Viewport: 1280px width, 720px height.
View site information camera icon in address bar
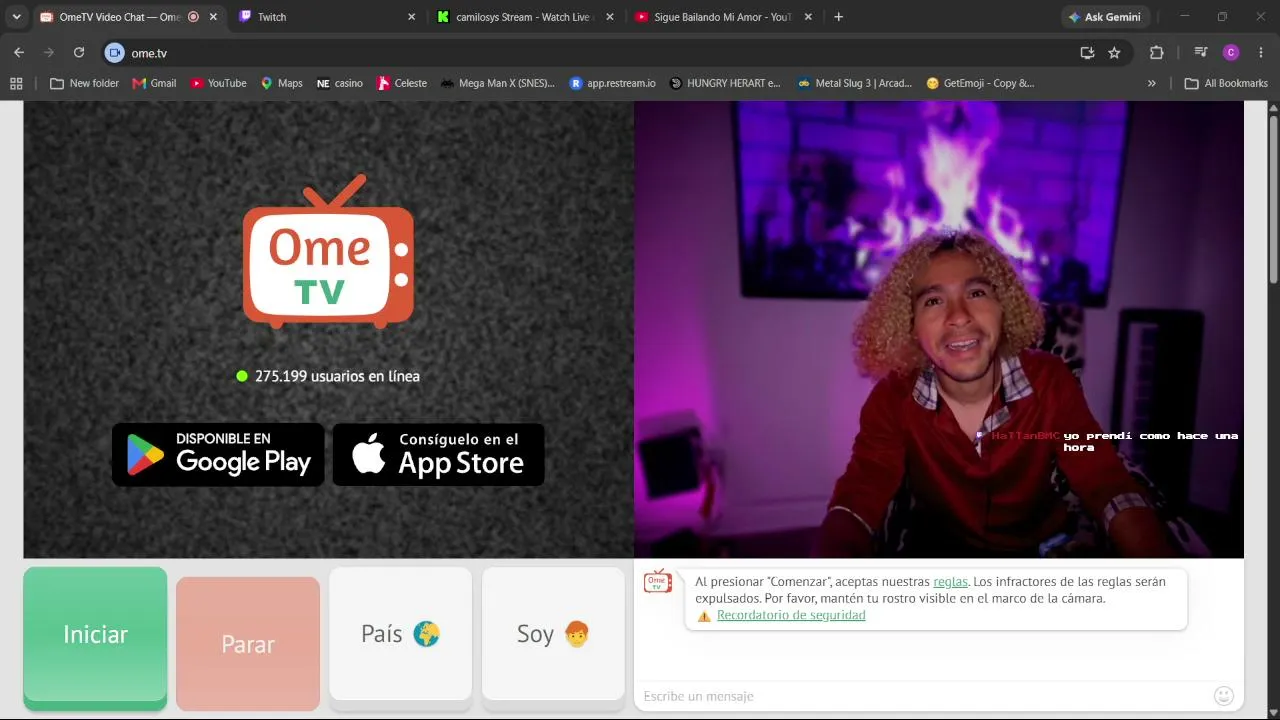click(115, 53)
